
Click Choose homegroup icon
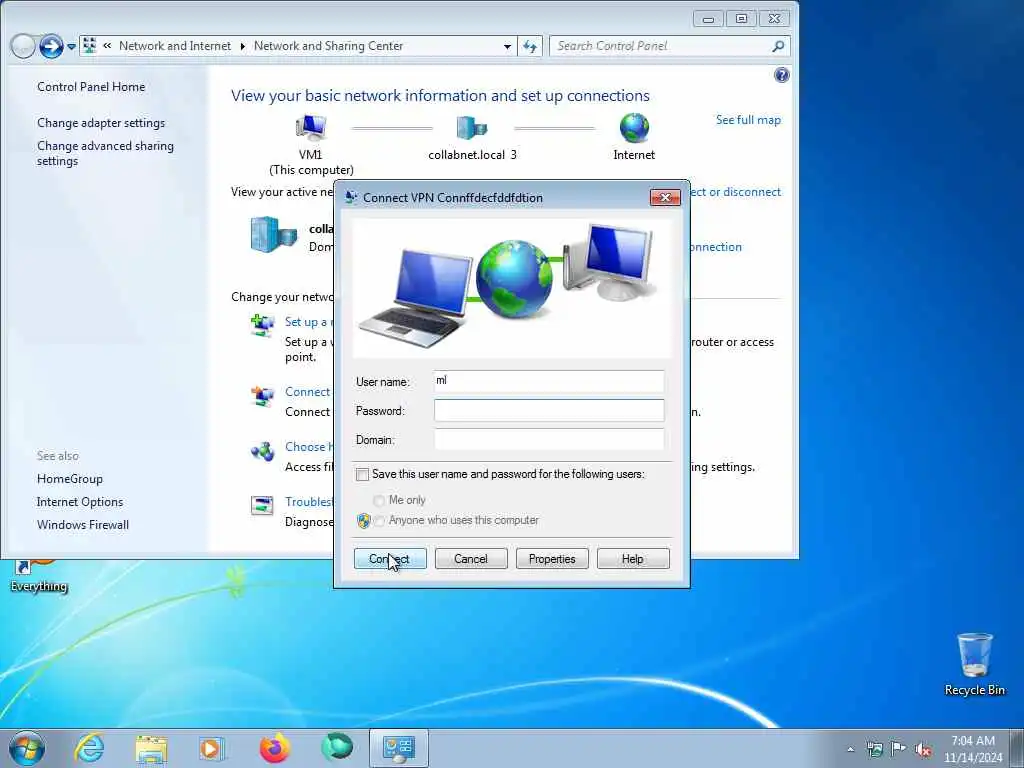click(x=263, y=451)
